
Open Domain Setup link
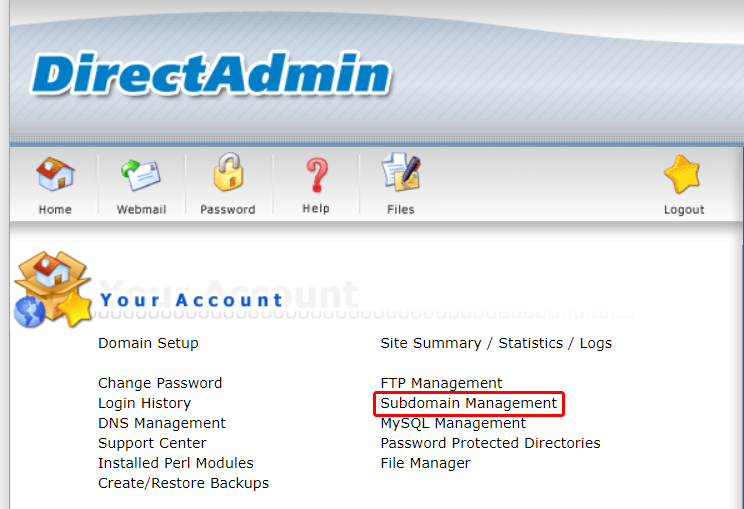tap(148, 343)
